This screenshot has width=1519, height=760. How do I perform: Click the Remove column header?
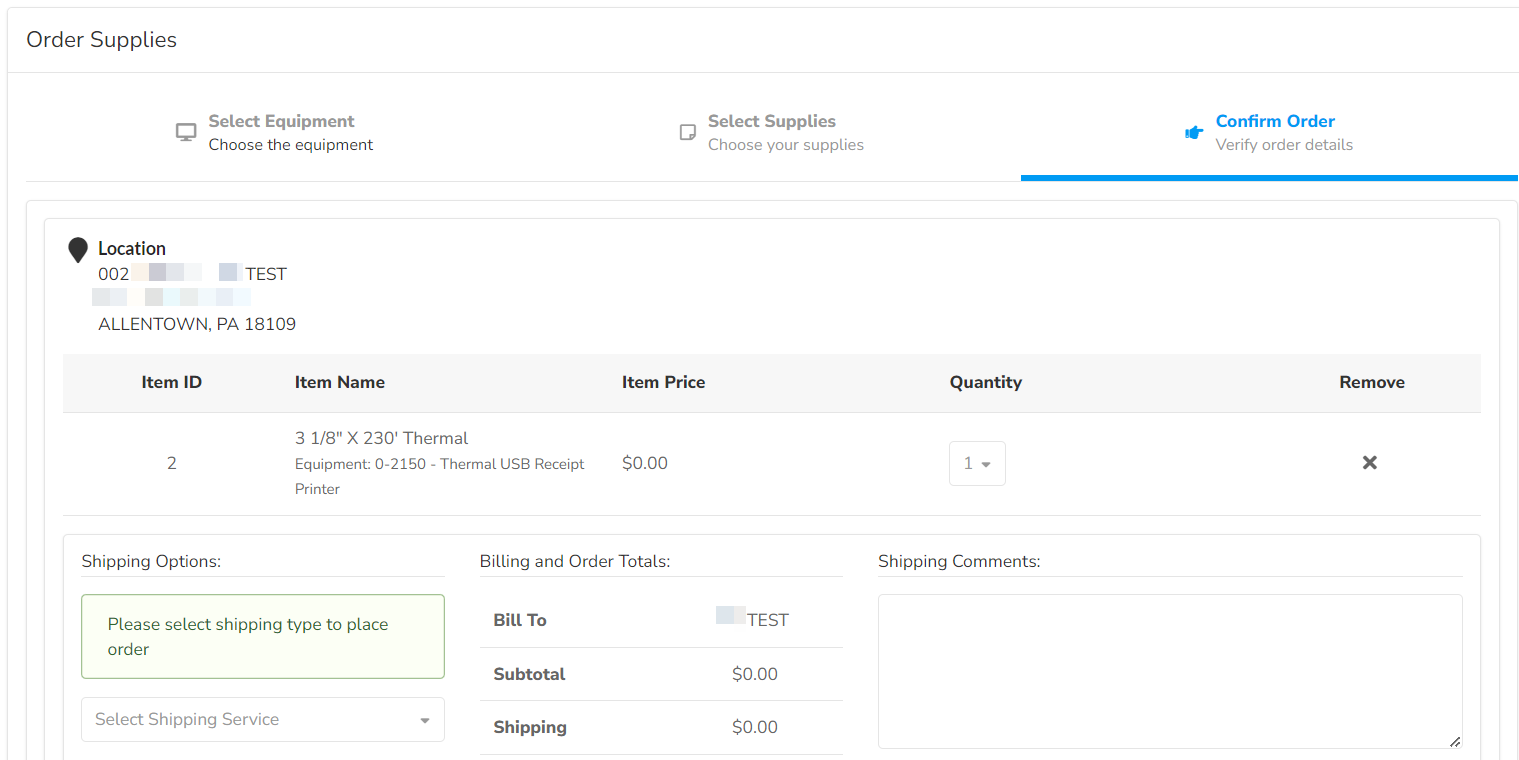click(x=1371, y=382)
